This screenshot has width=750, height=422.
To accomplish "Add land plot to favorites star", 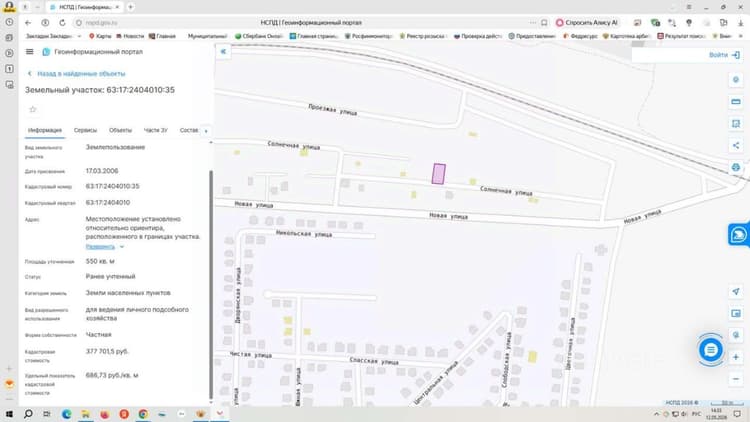I will click(x=33, y=110).
